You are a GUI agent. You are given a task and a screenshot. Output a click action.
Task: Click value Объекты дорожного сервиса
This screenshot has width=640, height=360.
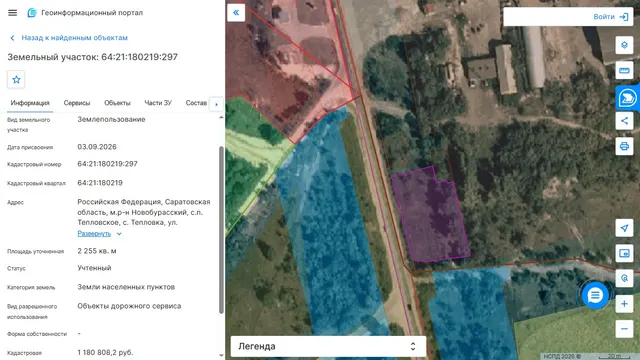pos(129,306)
